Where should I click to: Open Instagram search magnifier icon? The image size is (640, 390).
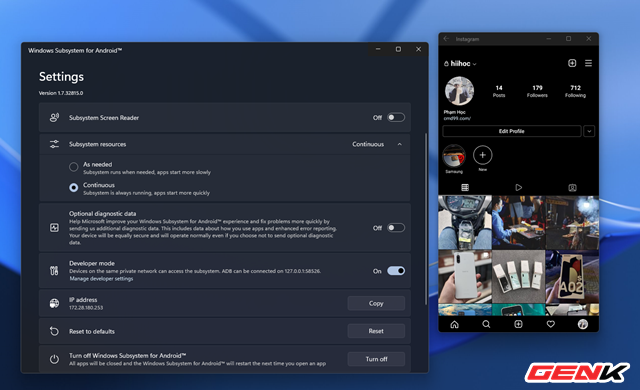tap(486, 324)
